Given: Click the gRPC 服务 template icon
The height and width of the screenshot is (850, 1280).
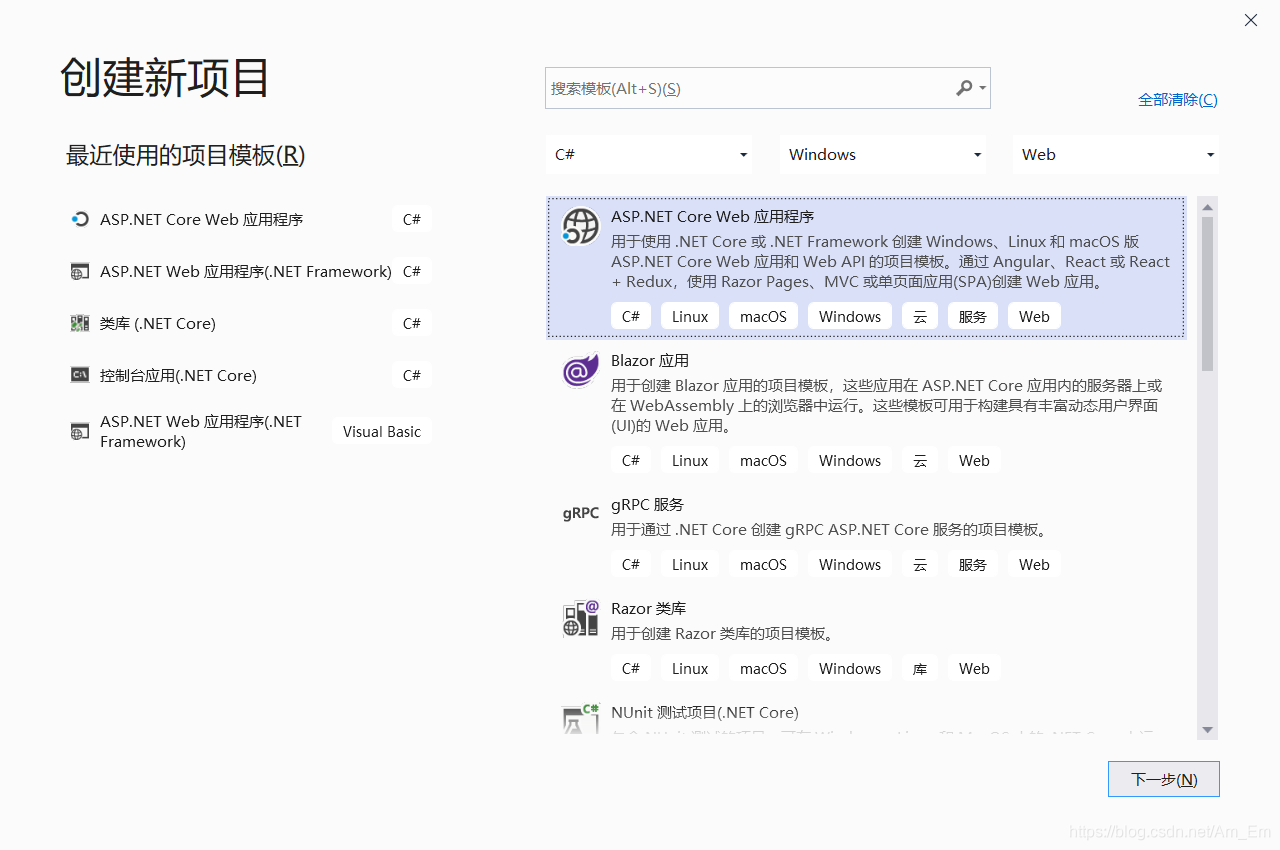Looking at the screenshot, I should 580,513.
